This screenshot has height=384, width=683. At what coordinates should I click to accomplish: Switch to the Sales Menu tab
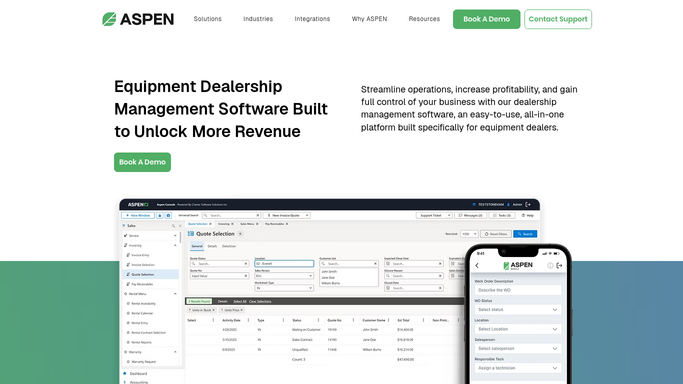click(247, 224)
